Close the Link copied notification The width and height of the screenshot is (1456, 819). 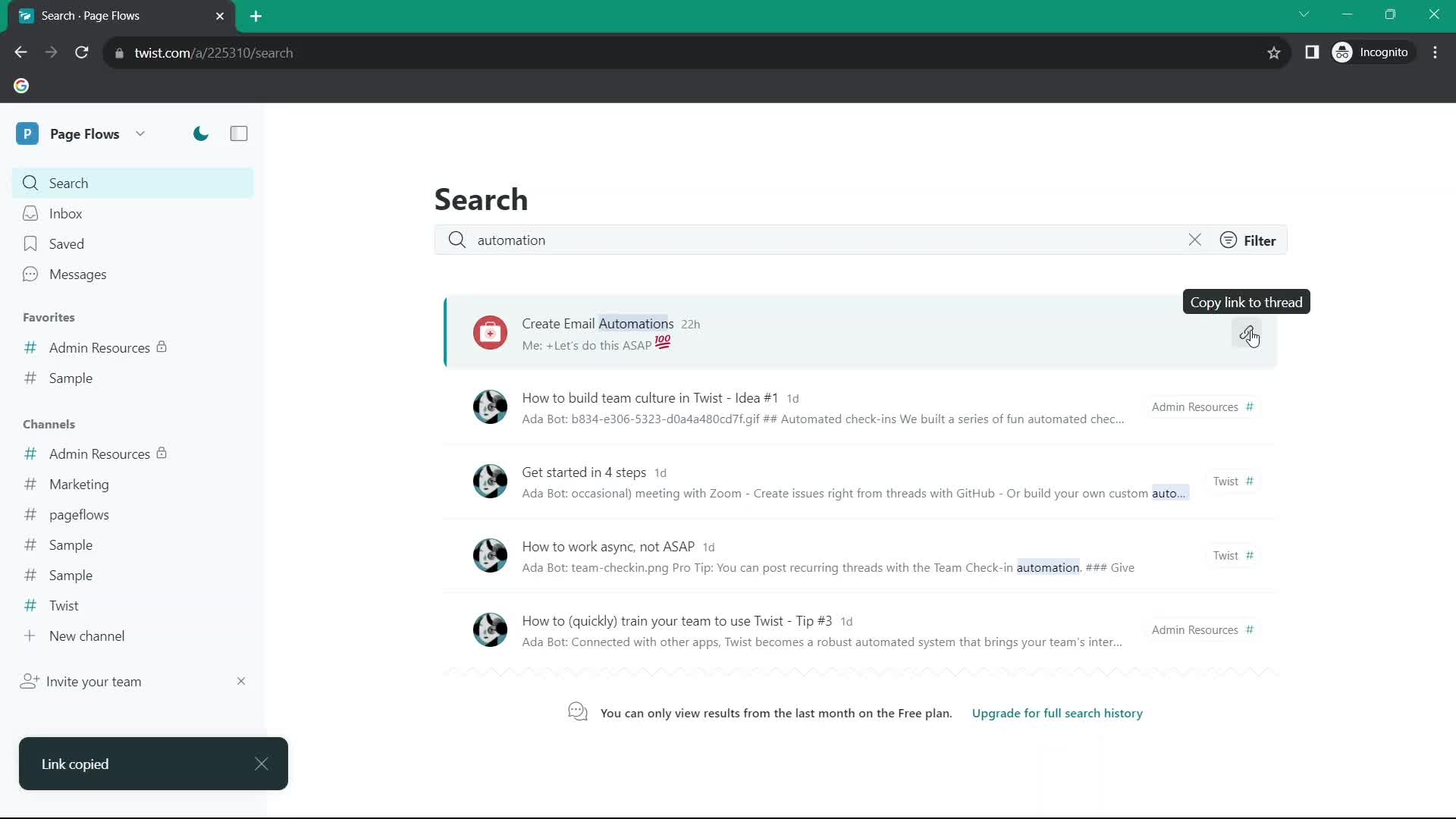pos(261,763)
